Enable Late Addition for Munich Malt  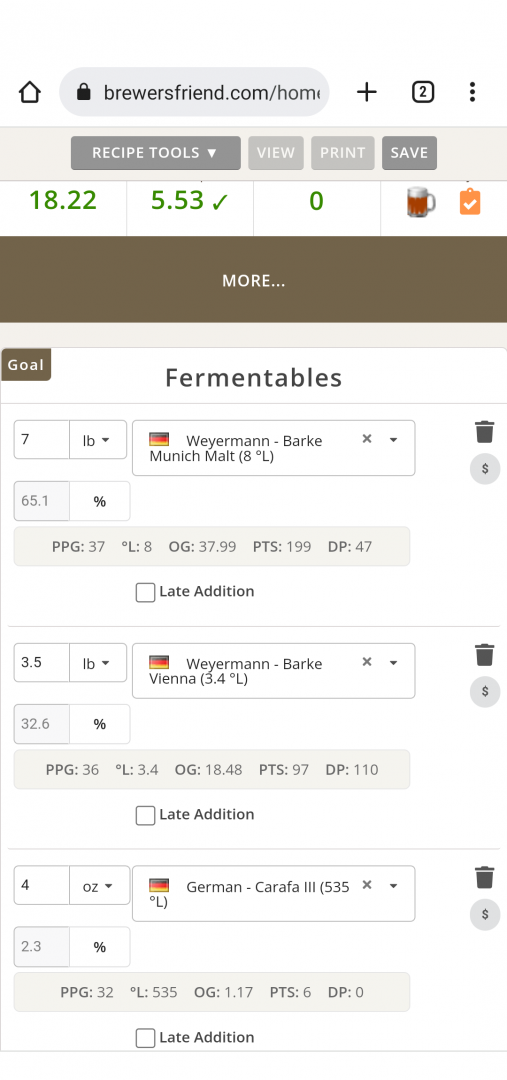145,592
